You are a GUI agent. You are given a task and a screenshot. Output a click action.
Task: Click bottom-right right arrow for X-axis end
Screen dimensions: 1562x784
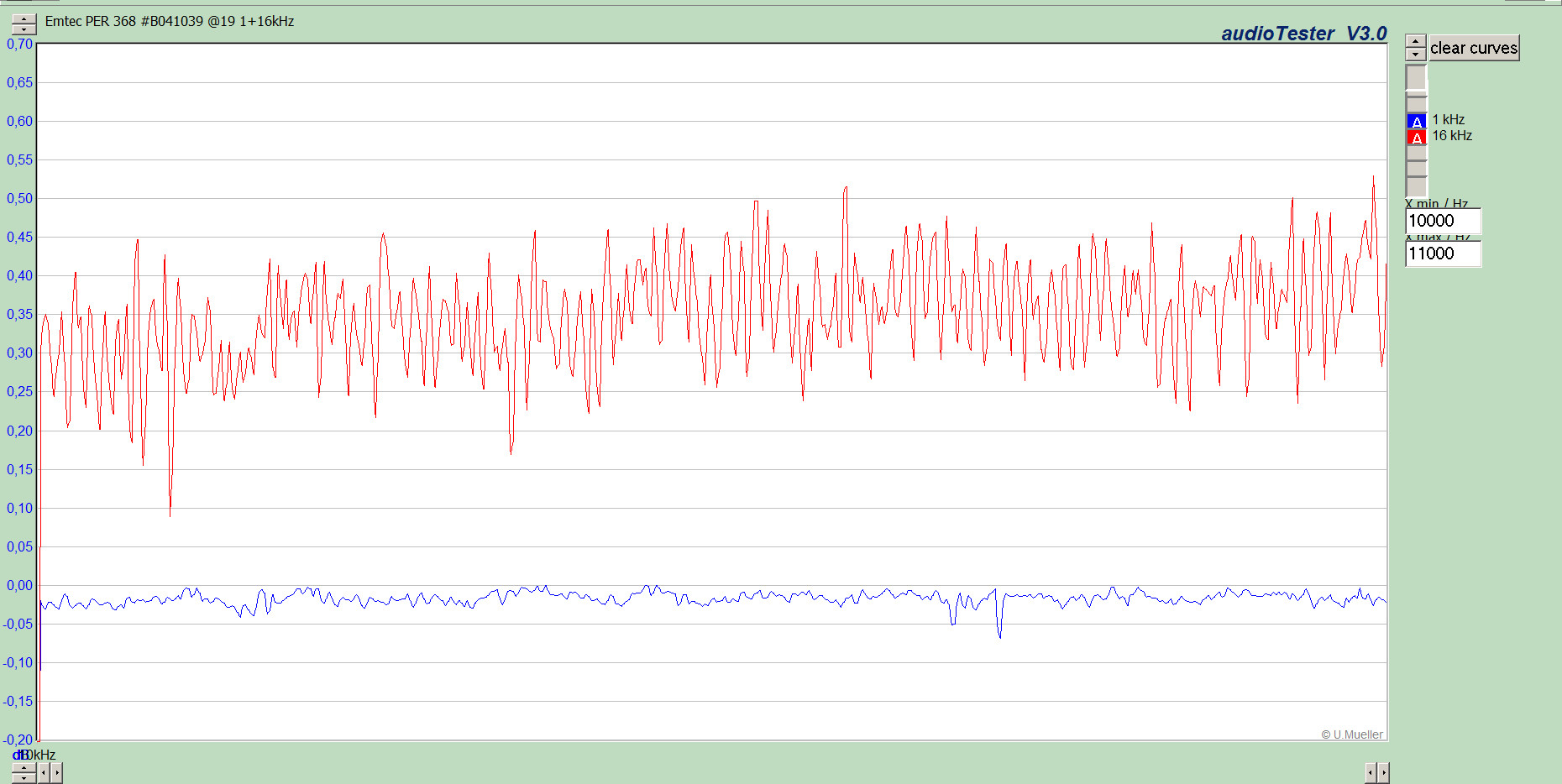click(x=1384, y=772)
